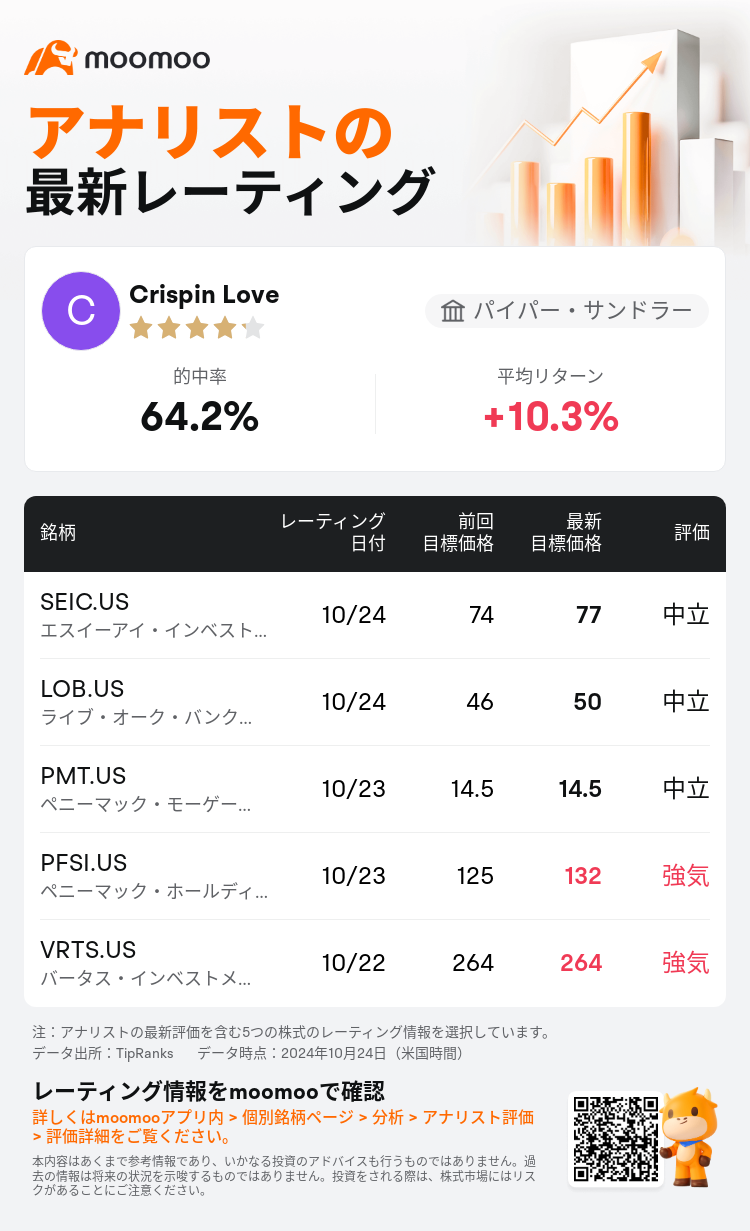Click the 64.2% hit rate value
This screenshot has width=750, height=1231.
200,416
